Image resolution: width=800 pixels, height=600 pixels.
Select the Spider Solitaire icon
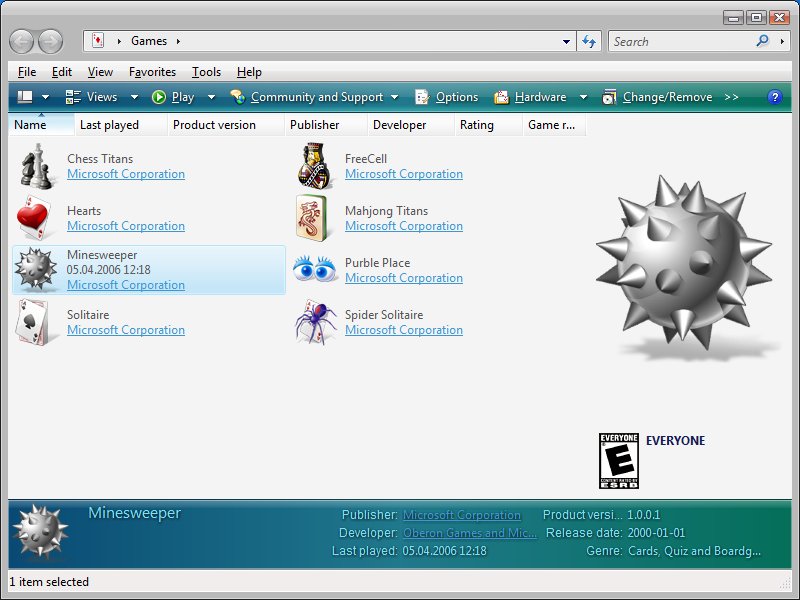314,322
